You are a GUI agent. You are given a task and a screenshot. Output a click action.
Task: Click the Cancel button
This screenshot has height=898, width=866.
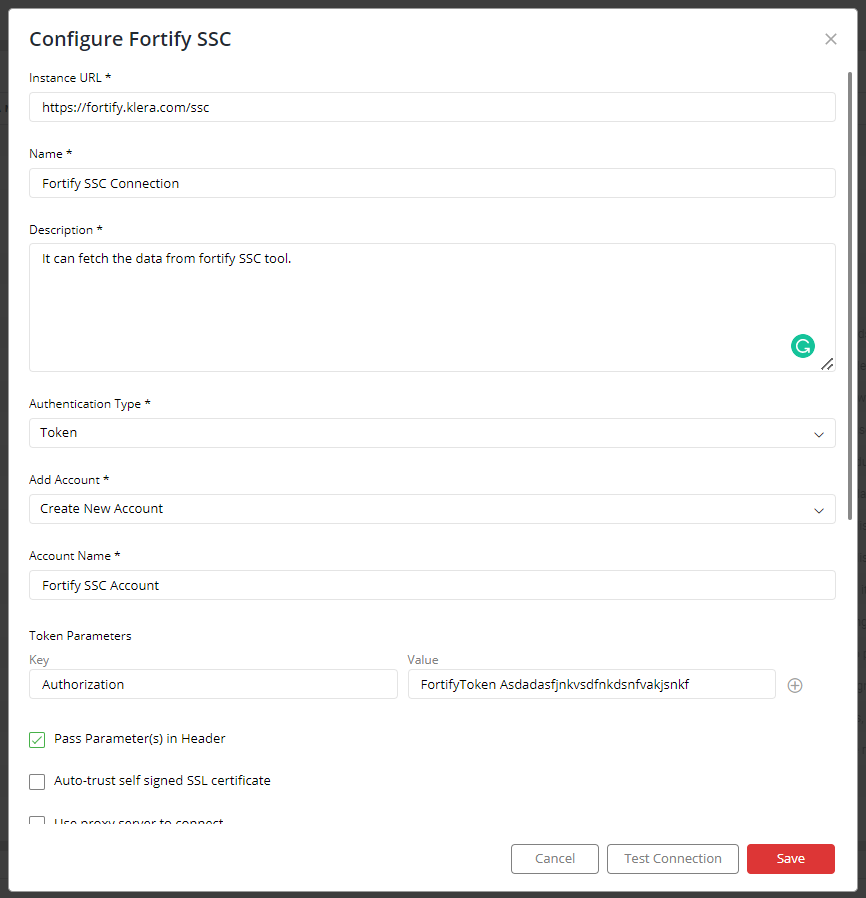[554, 858]
